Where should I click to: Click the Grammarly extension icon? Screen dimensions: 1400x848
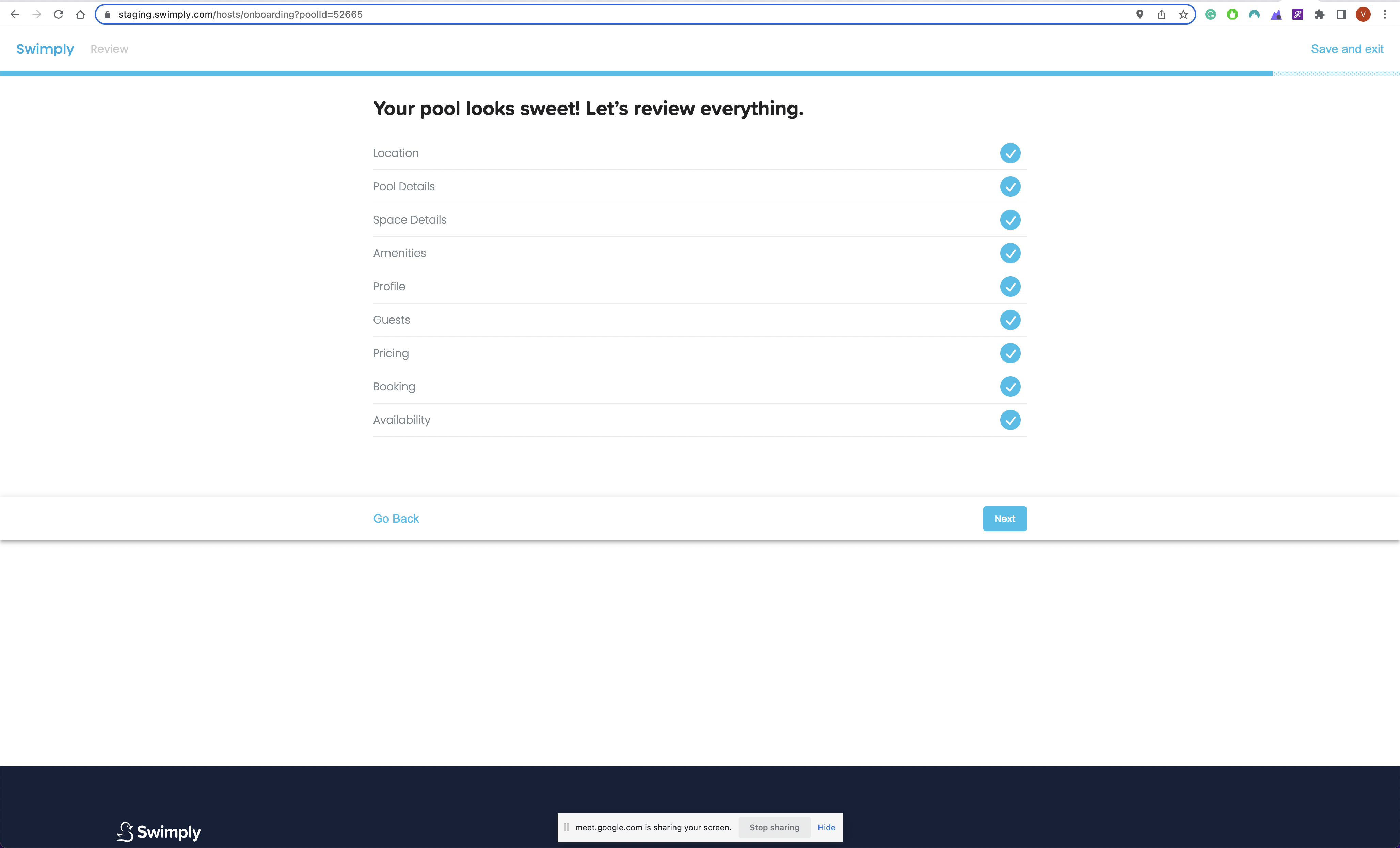click(1210, 14)
